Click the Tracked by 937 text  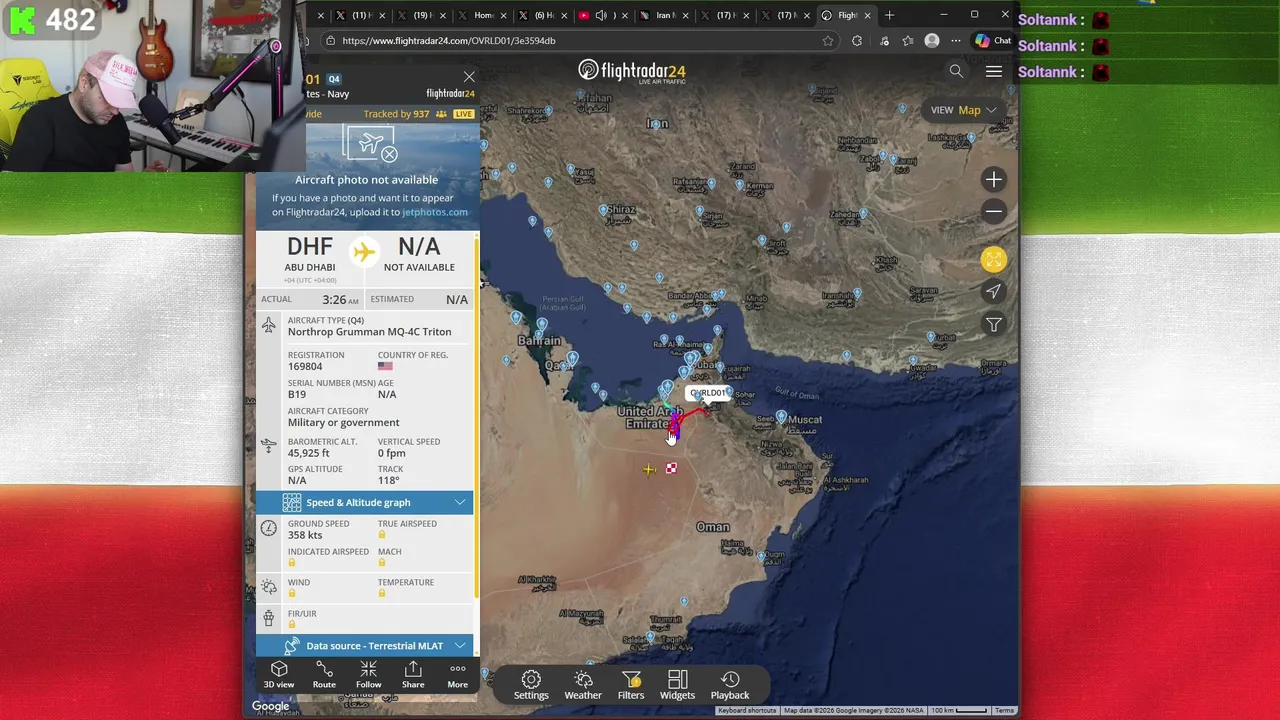tap(396, 114)
